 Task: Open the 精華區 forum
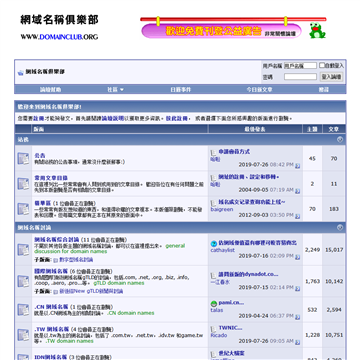click(42, 203)
